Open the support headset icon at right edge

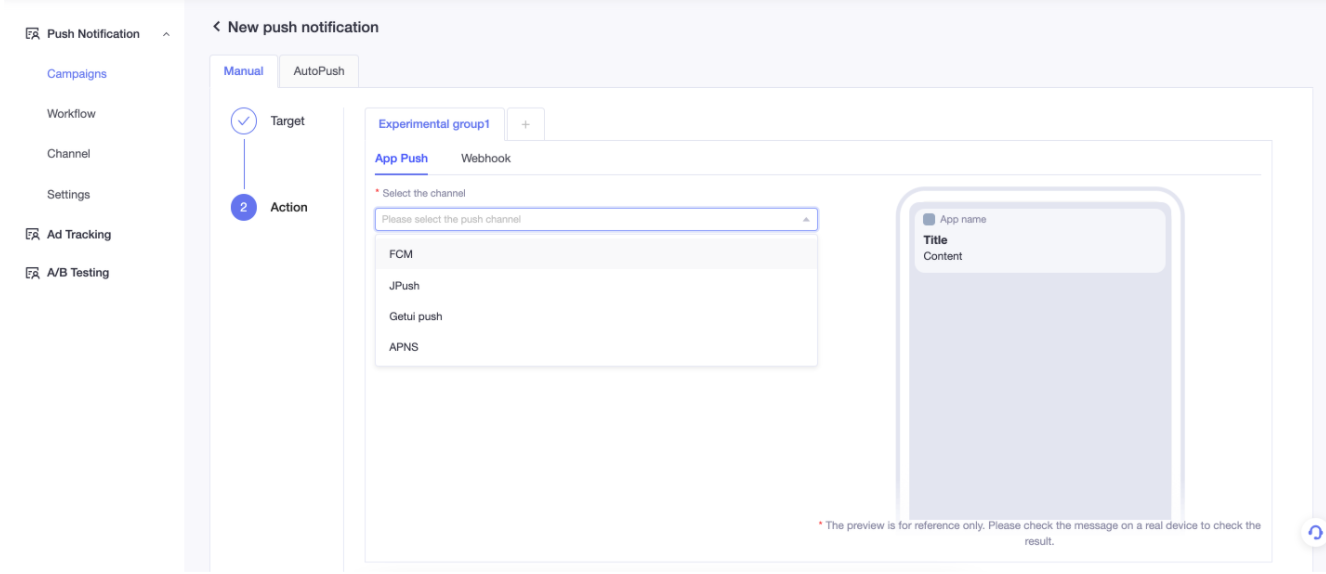[1314, 531]
